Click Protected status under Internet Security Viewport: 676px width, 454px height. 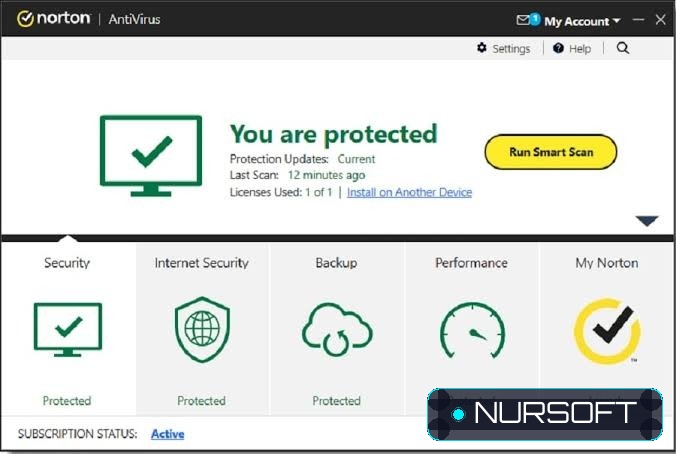pyautogui.click(x=201, y=401)
